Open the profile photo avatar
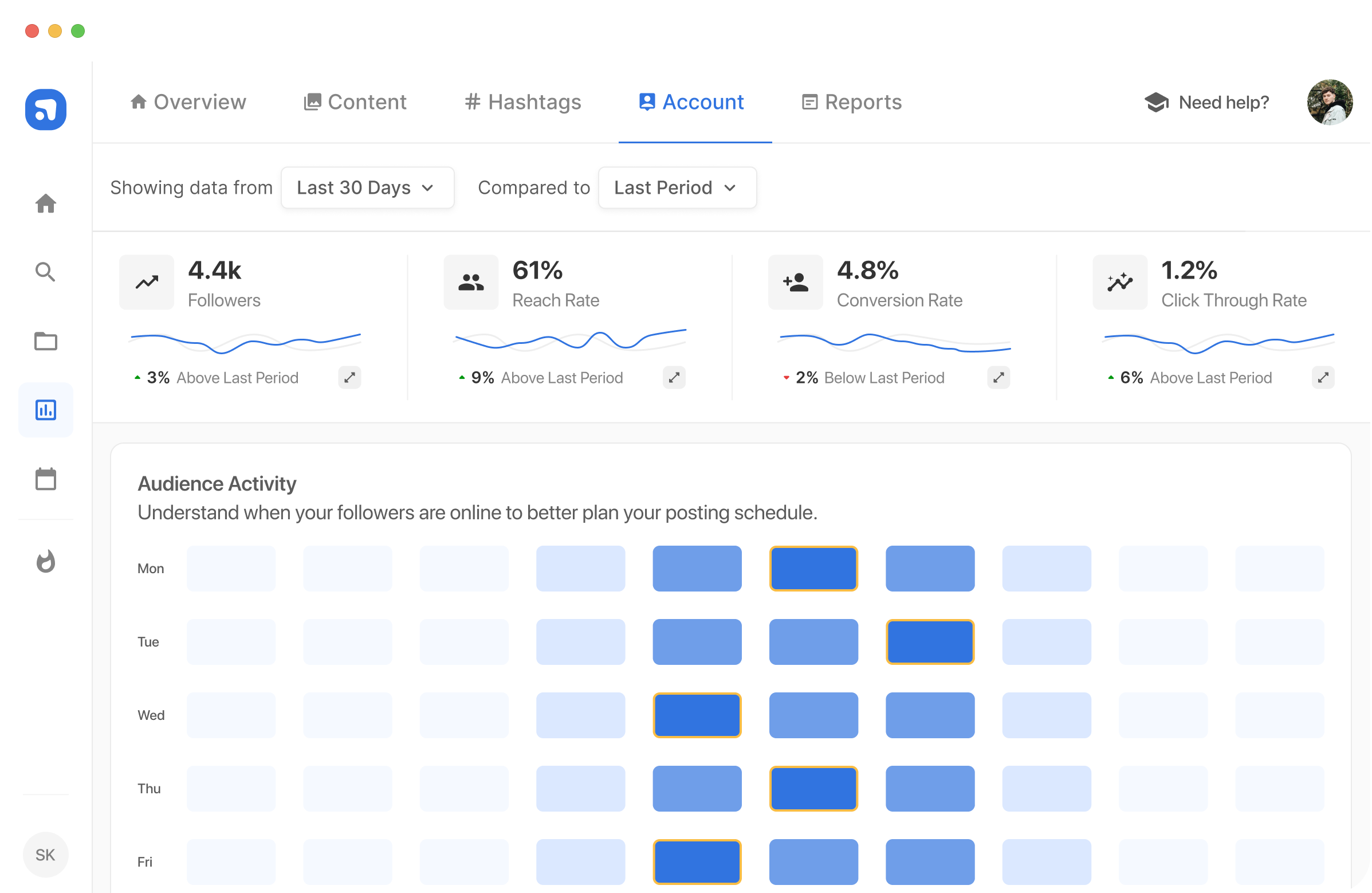Screen dimensions: 1372x893 click(1330, 102)
